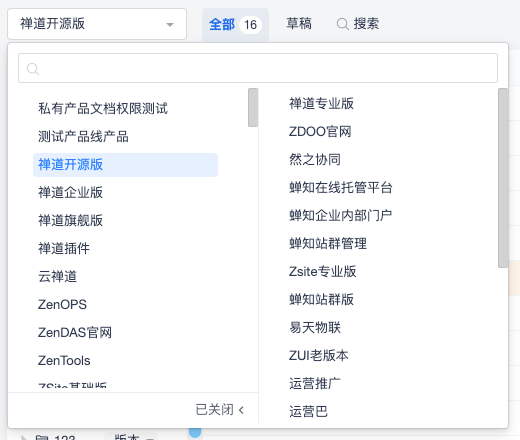
Task: Switch to the 全部 tab
Action: click(222, 24)
